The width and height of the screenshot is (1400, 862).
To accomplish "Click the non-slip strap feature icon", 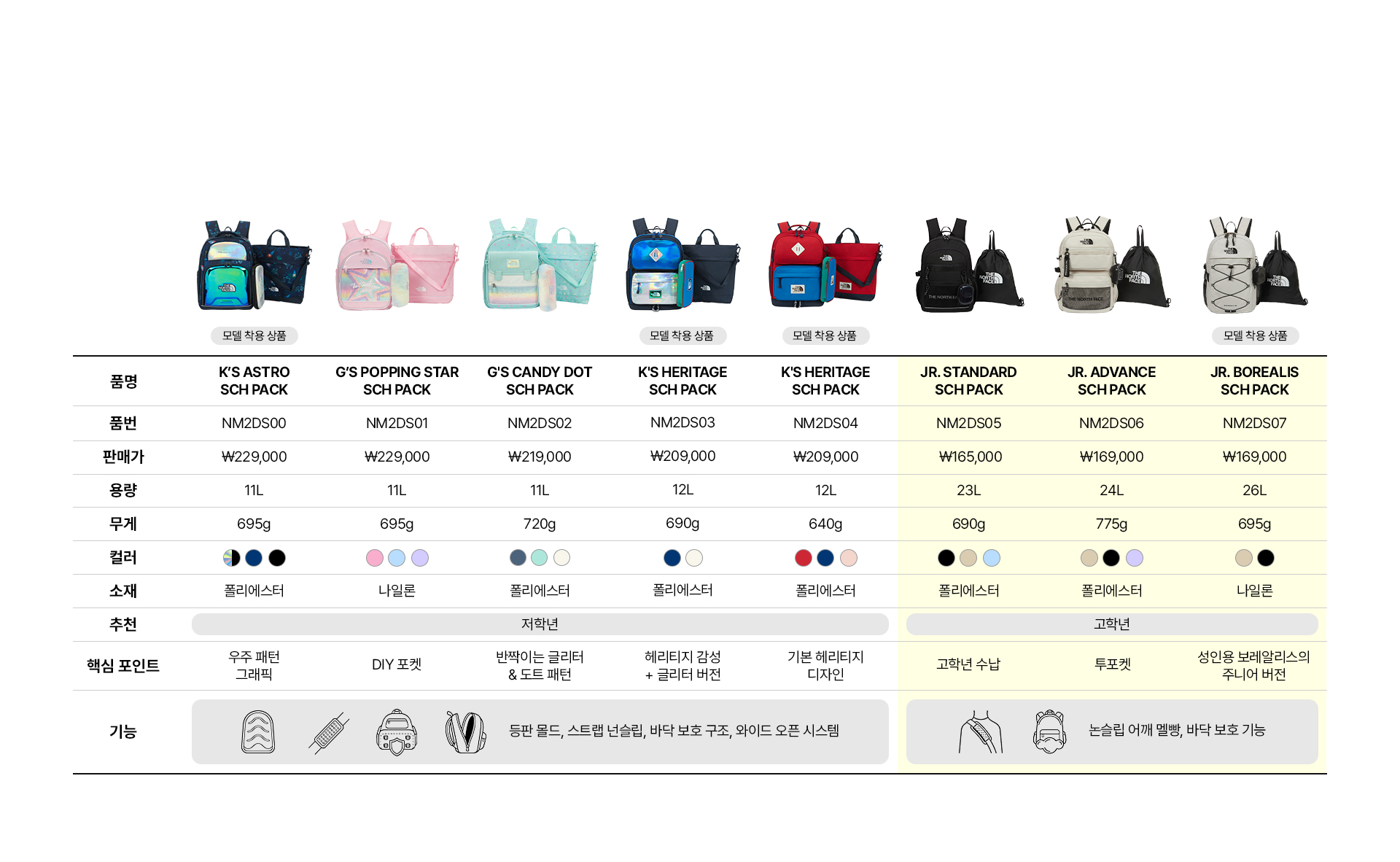I will [328, 732].
